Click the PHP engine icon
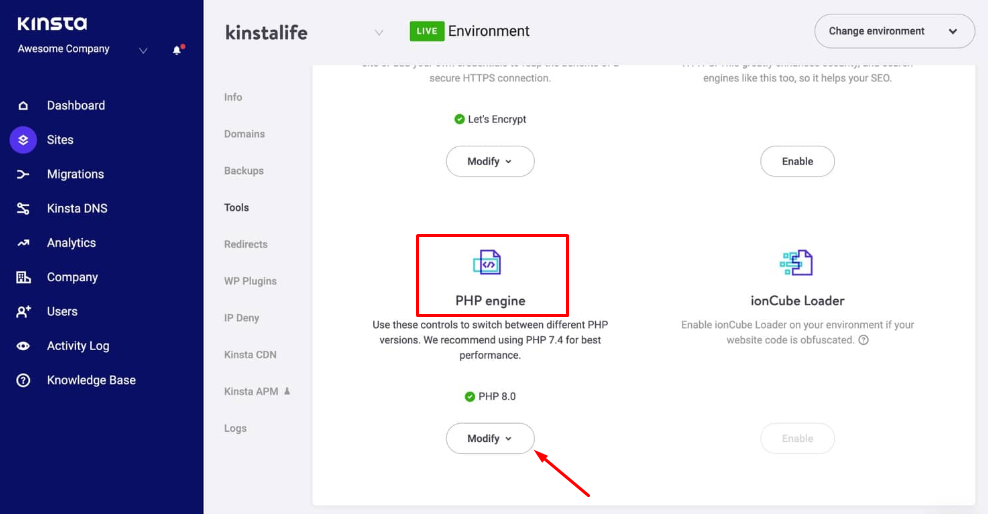 487,263
